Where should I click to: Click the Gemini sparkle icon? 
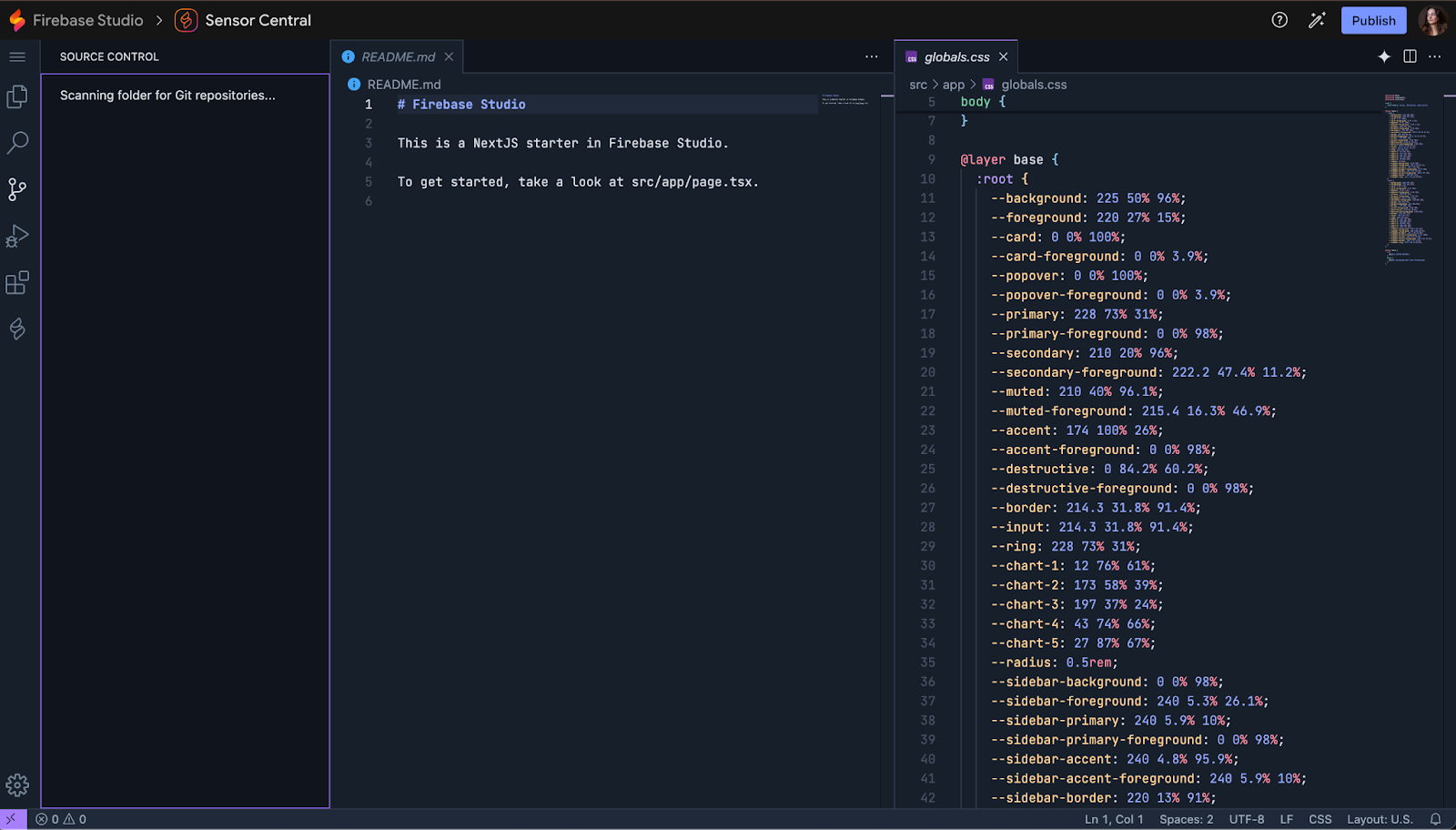click(1384, 56)
